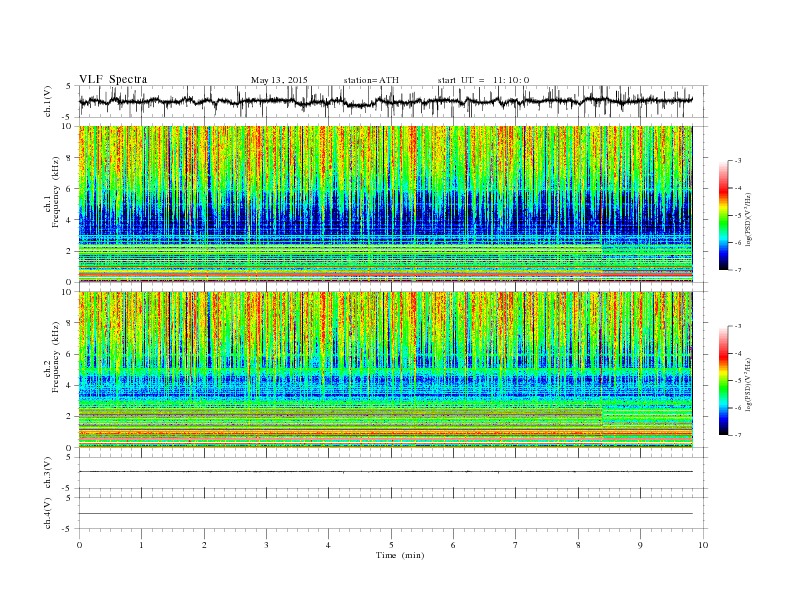Image resolution: width=792 pixels, height=612 pixels.
Task: Click the ch.4 flat voltage trace line
Action: tap(385, 514)
